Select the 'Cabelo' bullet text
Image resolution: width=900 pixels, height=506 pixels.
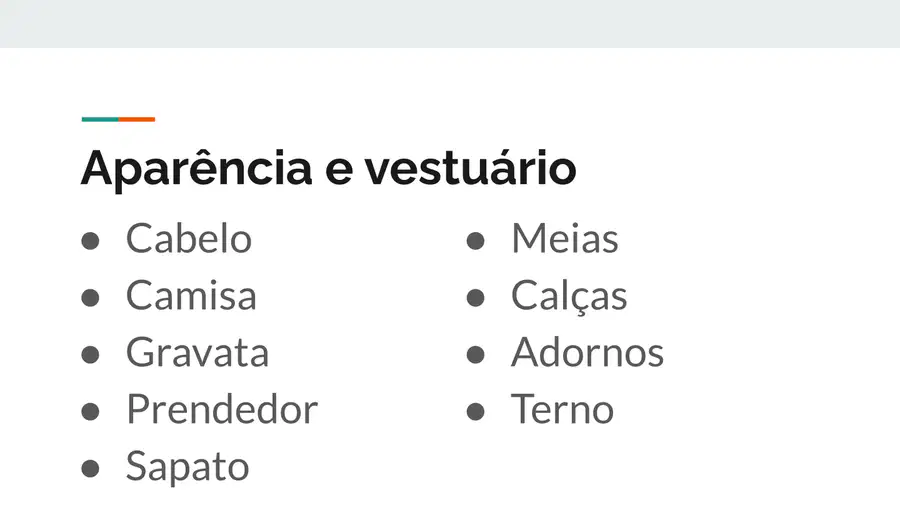click(x=189, y=239)
